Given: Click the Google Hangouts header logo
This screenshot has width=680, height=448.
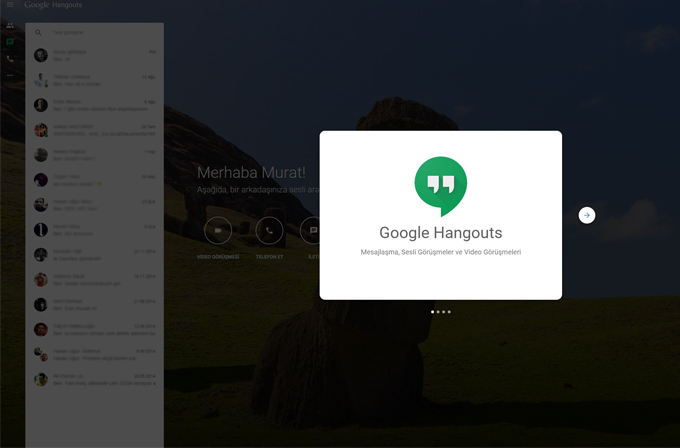Looking at the screenshot, I should click(53, 5).
